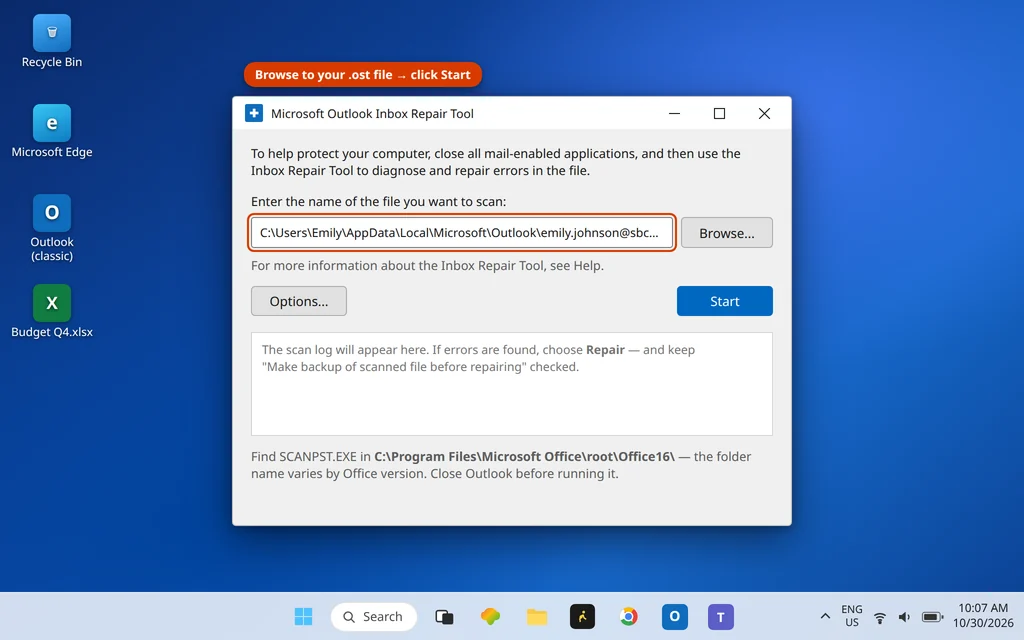The height and width of the screenshot is (640, 1024).
Task: Click the 'Microsoft Outlook Inbox Repair Tool' title text
Action: click(372, 114)
